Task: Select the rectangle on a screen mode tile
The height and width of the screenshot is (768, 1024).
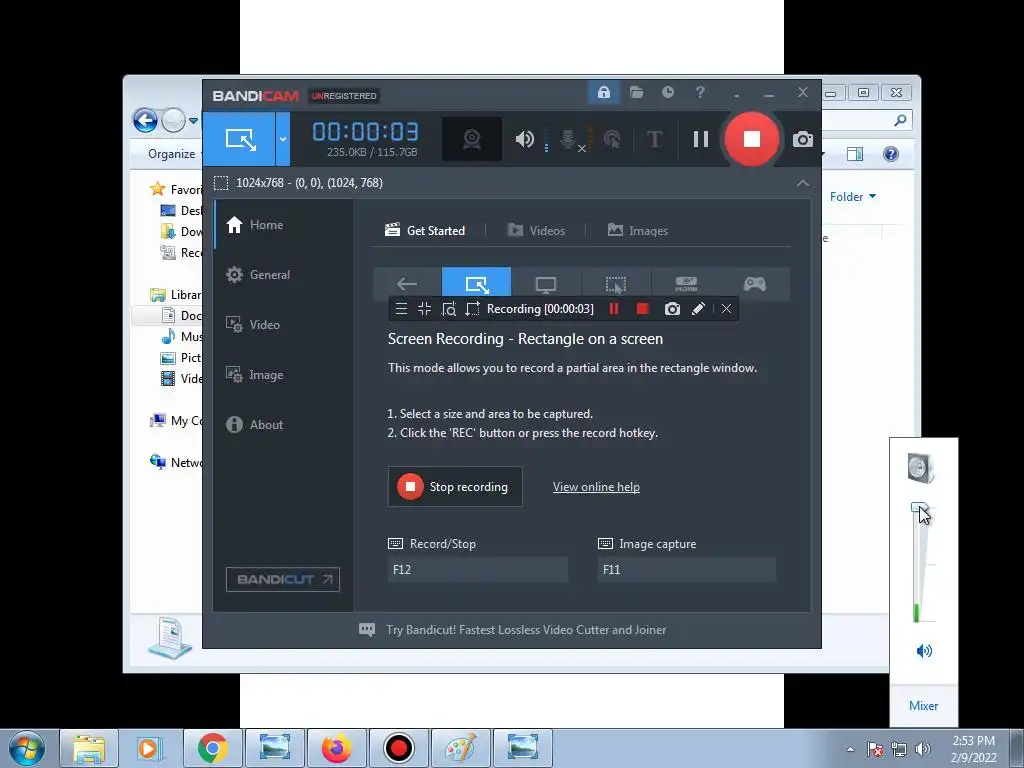Action: coord(476,283)
